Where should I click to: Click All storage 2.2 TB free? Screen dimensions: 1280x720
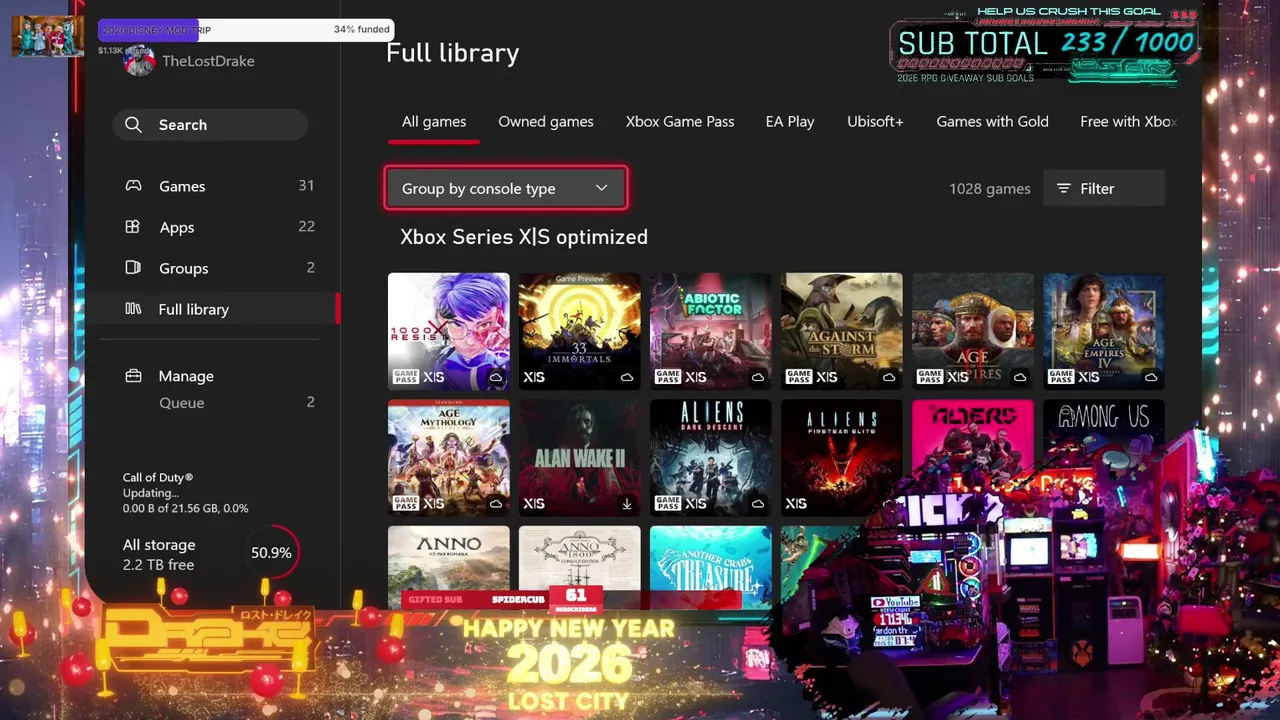click(159, 555)
